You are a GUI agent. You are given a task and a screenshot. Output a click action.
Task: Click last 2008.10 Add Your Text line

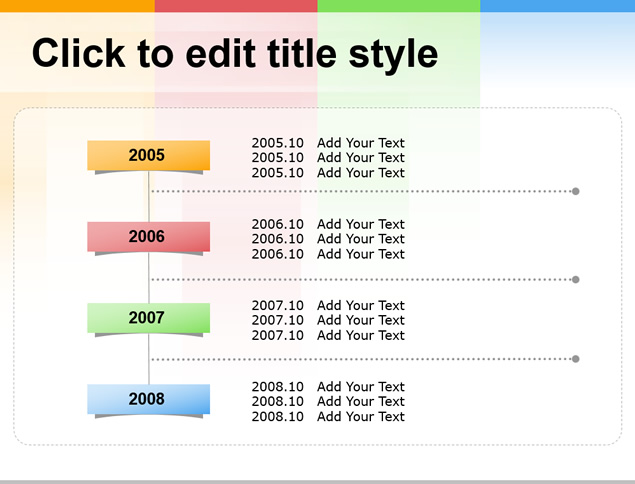pyautogui.click(x=328, y=416)
